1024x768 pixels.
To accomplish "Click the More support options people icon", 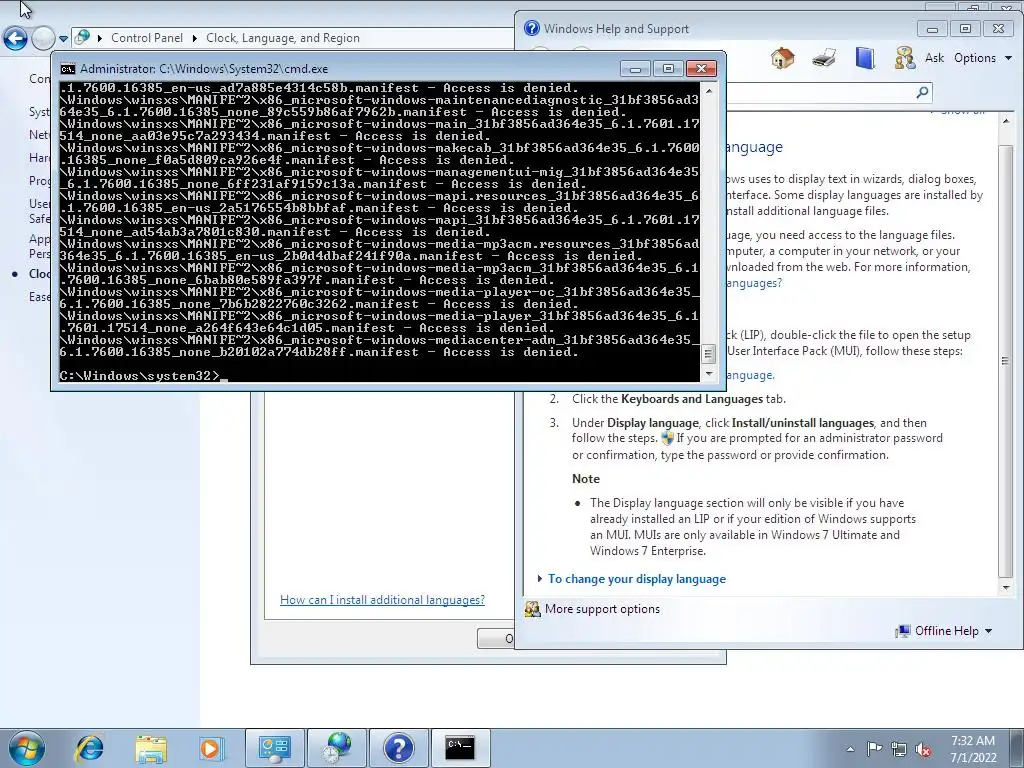I will [533, 609].
